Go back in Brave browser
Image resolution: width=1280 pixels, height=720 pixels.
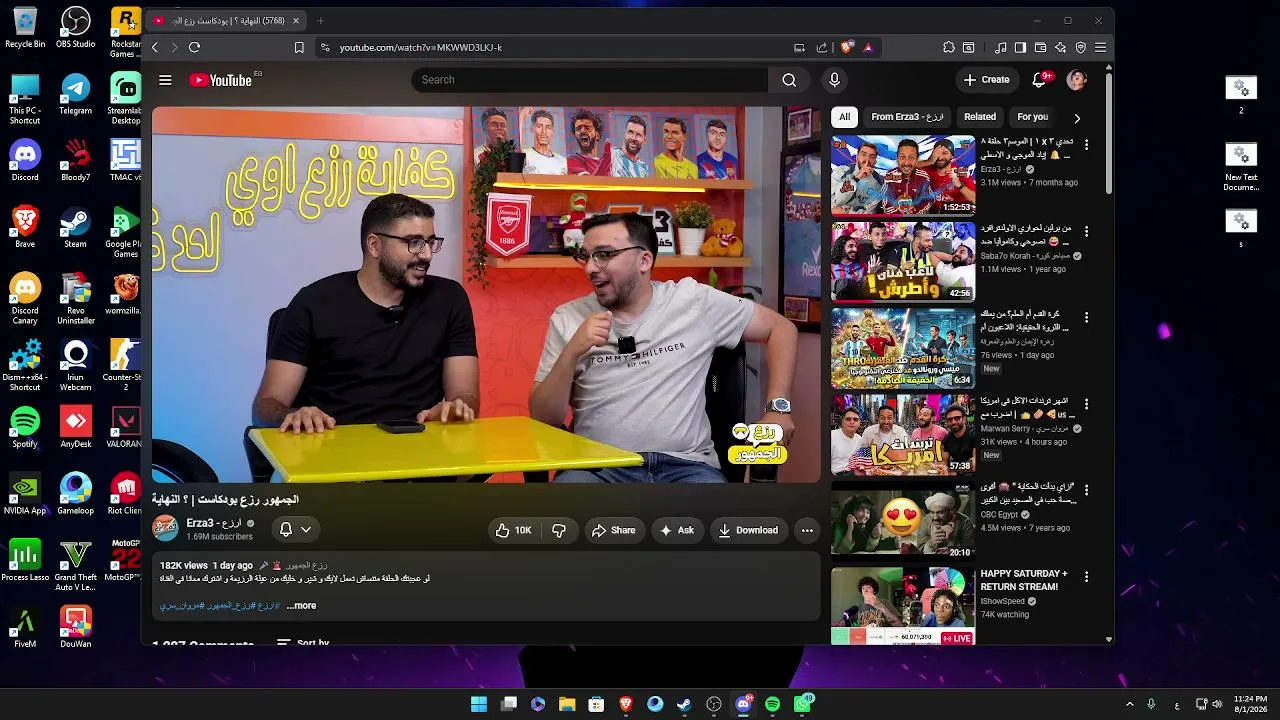154,47
